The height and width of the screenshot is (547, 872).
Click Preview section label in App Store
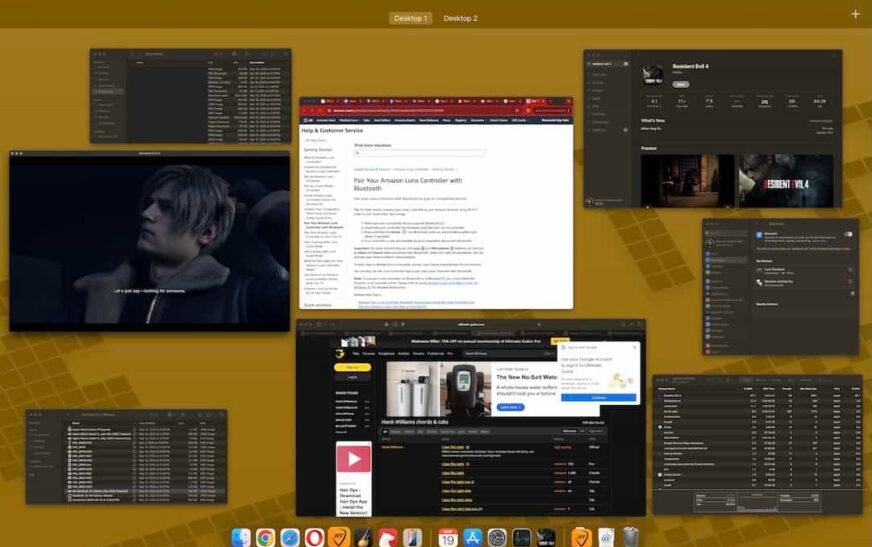pos(648,148)
